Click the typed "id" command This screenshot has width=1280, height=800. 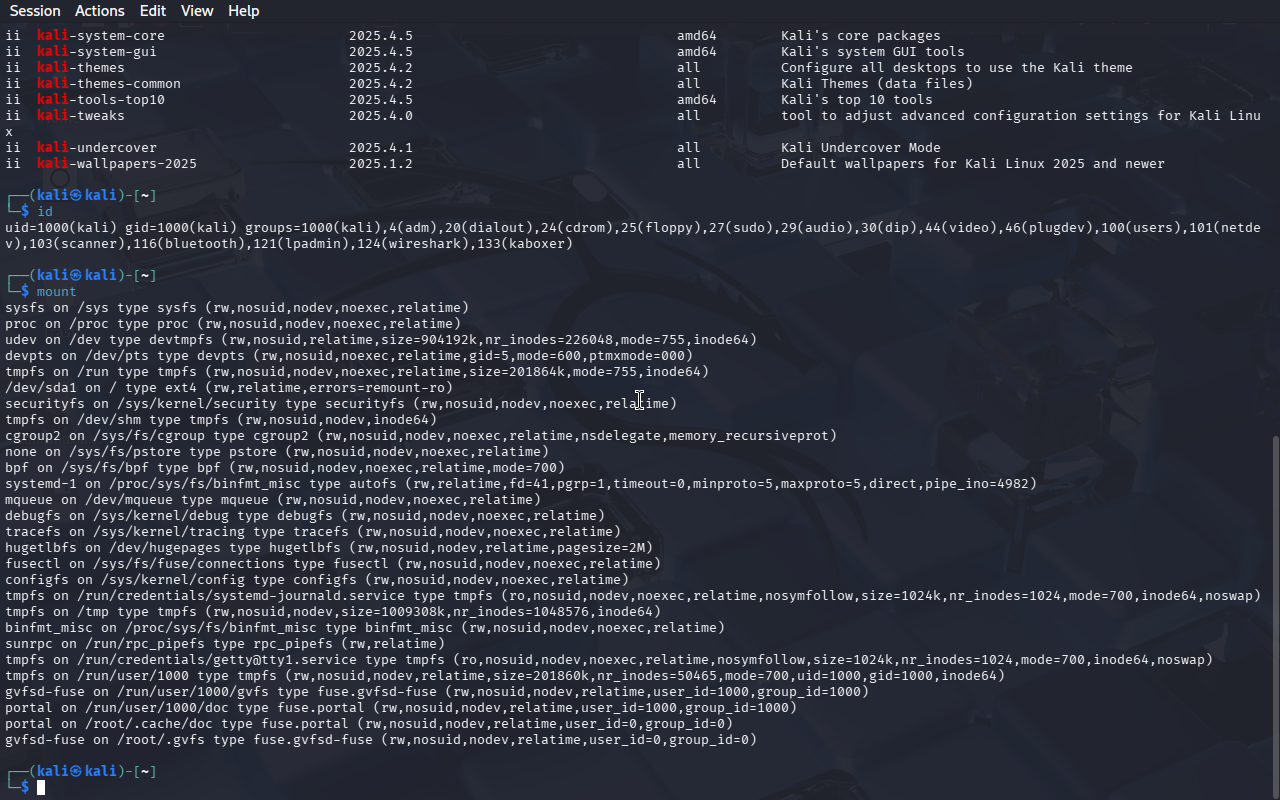pos(45,212)
